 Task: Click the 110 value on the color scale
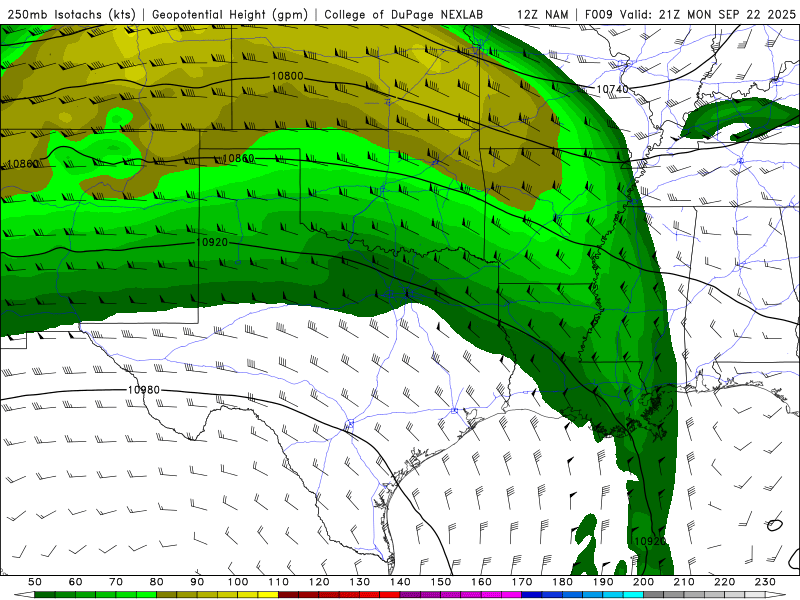pos(279,582)
